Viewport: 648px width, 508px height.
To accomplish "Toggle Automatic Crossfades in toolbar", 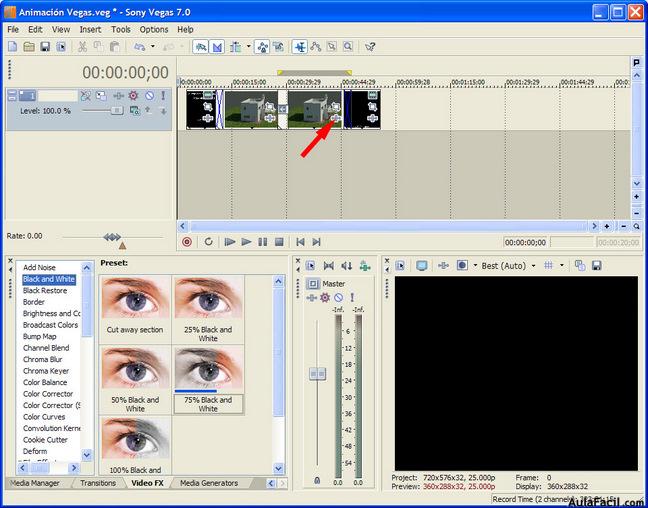I will (x=217, y=47).
